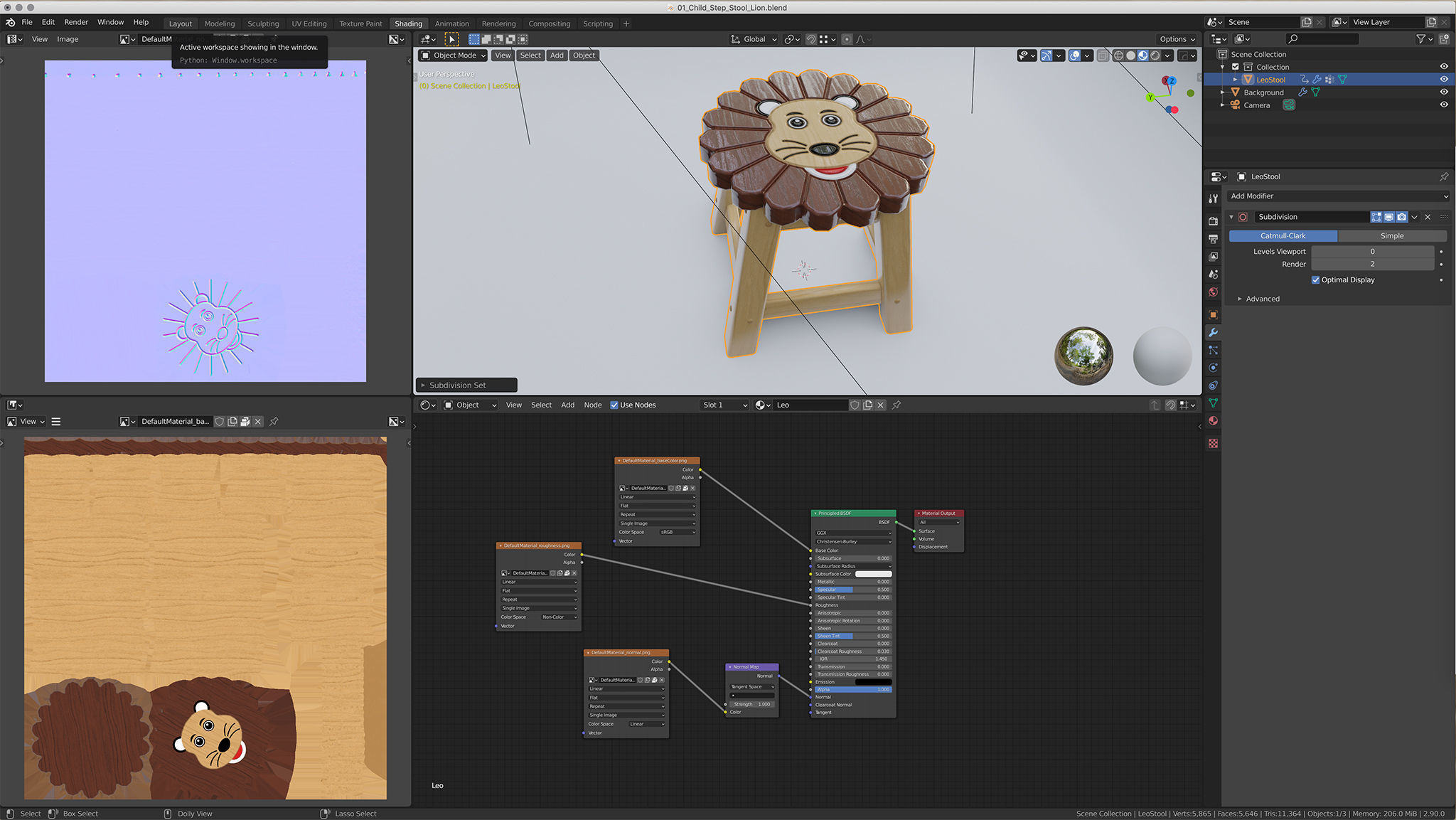Open the Object Data properties tab
1456x820 pixels.
click(1213, 403)
